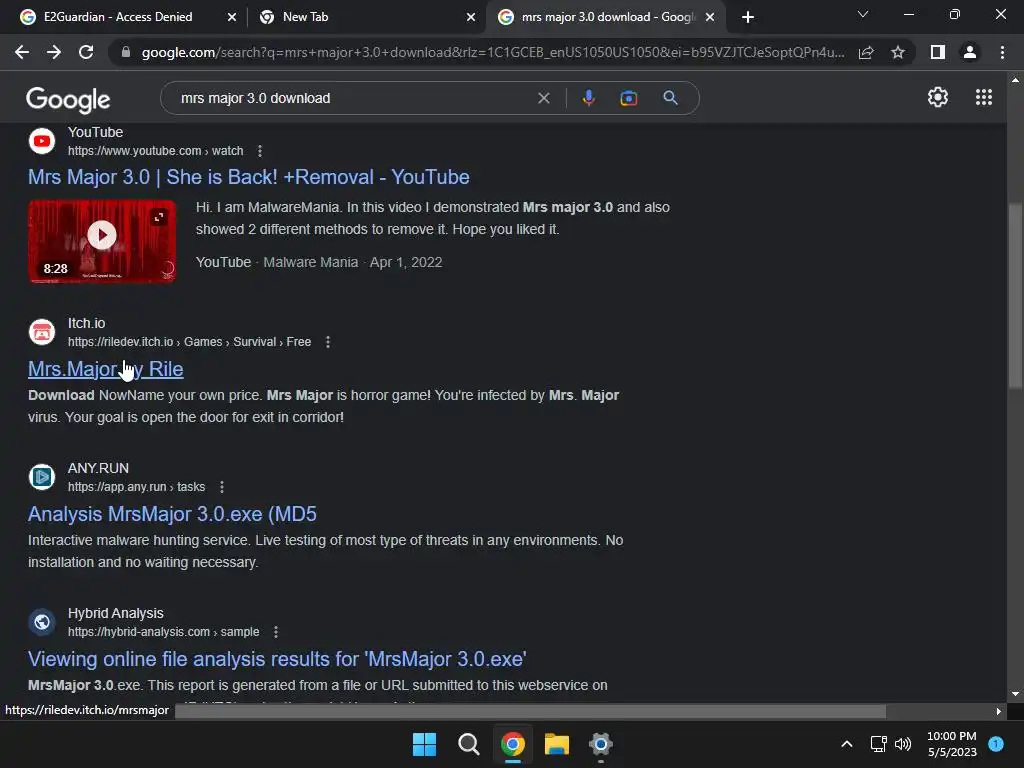Expand the video preview thumbnail
Viewport: 1024px width, 768px height.
click(159, 217)
